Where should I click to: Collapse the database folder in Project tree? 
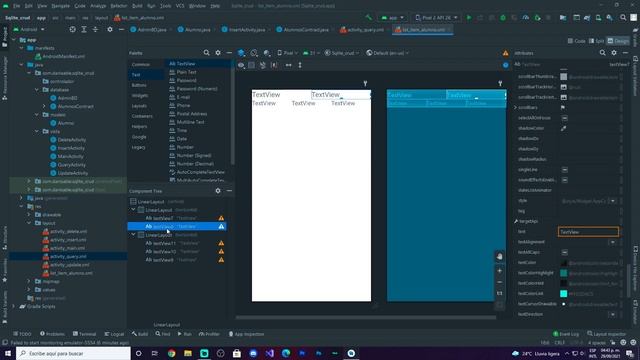point(37,90)
